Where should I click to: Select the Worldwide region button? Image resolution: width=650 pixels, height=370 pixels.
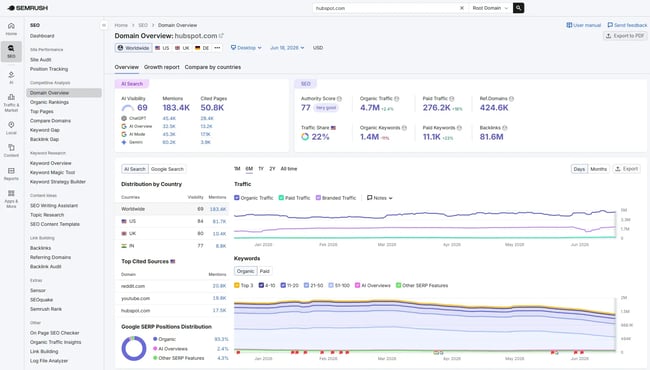(x=133, y=48)
